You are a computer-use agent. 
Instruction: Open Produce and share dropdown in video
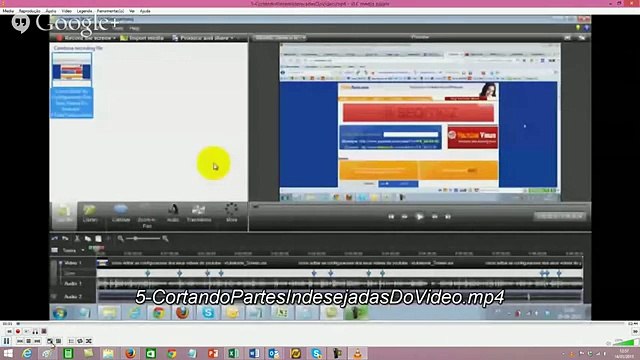tap(203, 38)
